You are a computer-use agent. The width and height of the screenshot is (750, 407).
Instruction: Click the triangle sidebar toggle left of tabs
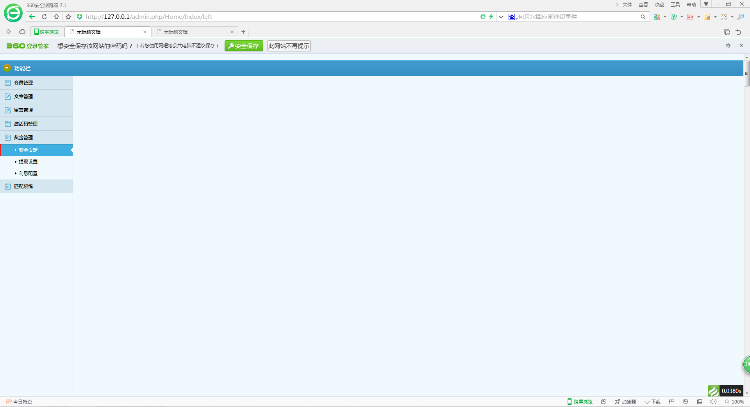pyautogui.click(x=9, y=32)
